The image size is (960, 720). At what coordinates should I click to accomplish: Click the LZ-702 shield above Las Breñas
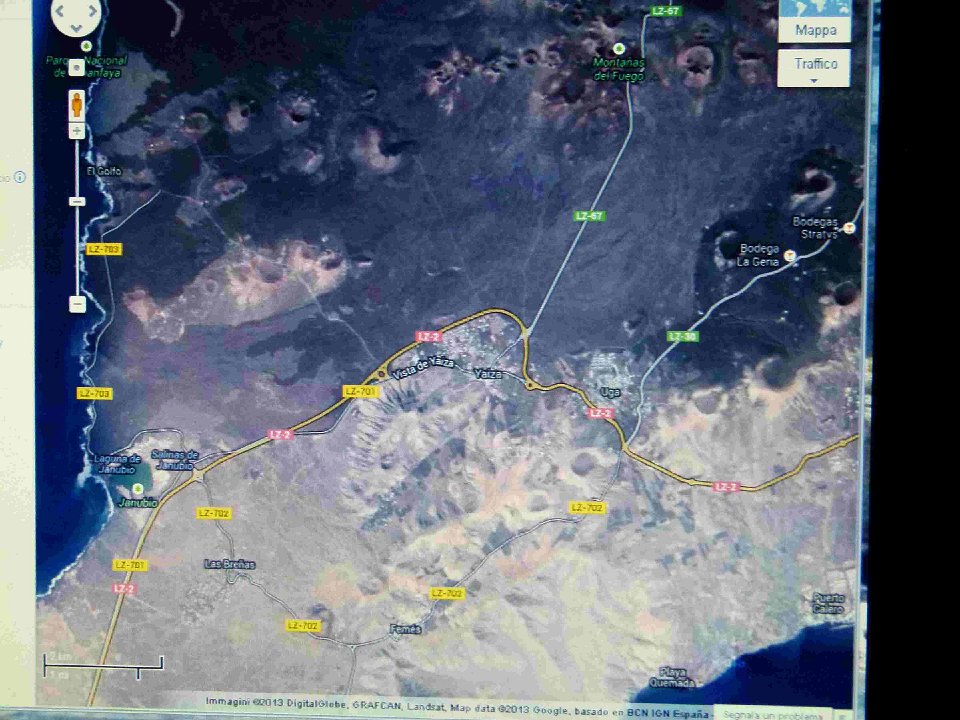point(214,513)
